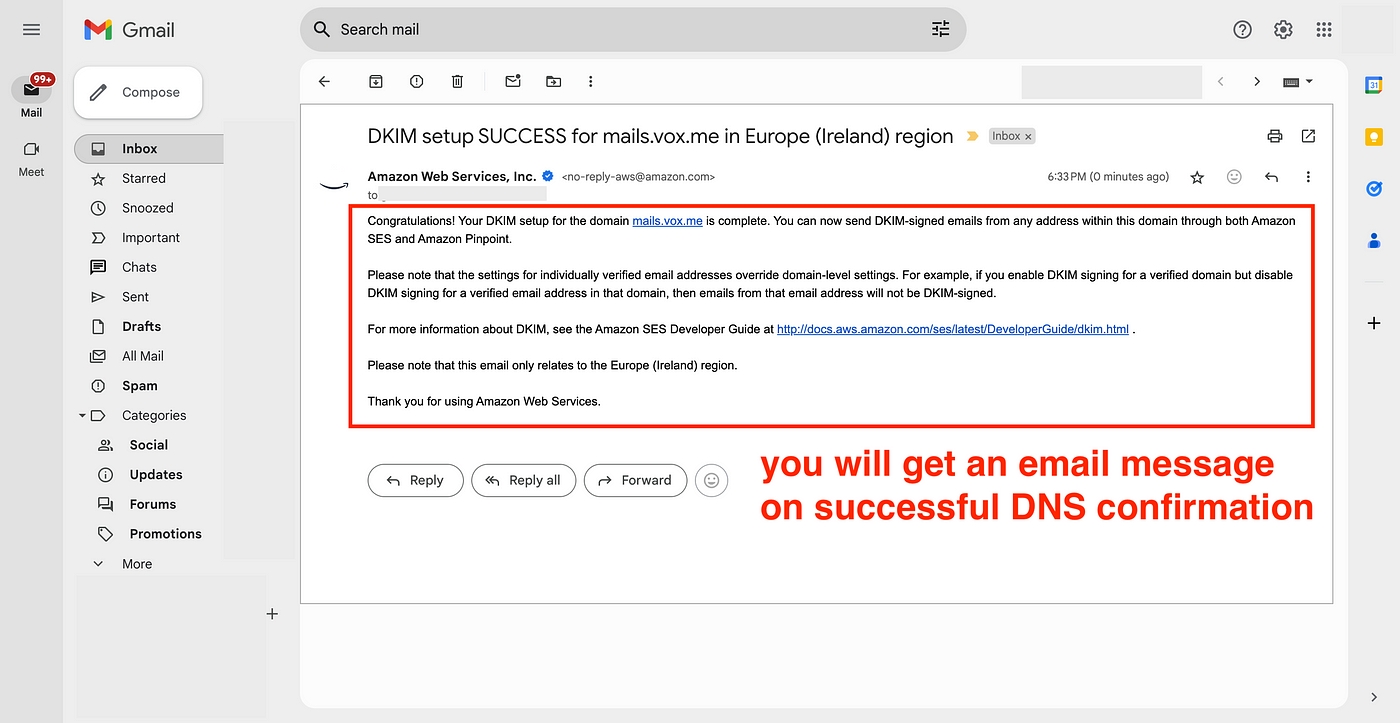Click the sender name Amazon Web Services, Inc.
The image size is (1400, 723).
[452, 176]
